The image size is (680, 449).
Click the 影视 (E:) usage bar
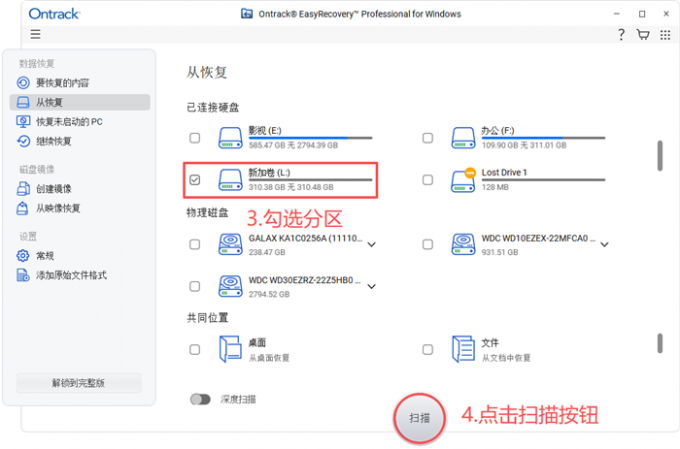point(311,138)
